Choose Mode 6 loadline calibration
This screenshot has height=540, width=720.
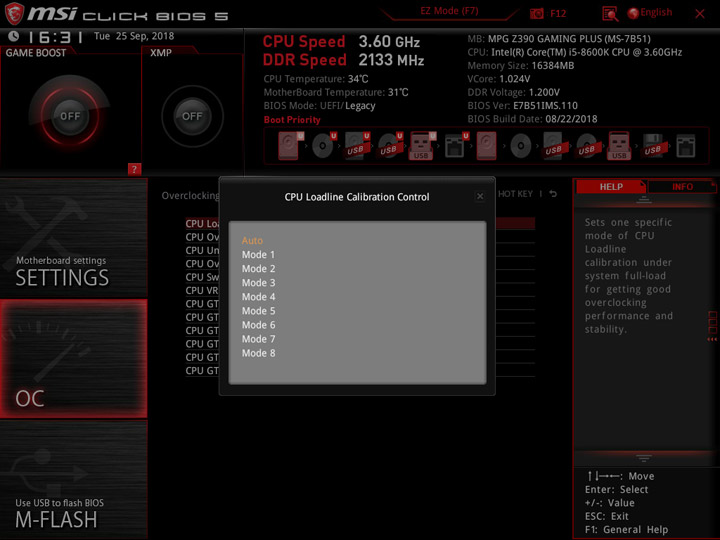259,325
